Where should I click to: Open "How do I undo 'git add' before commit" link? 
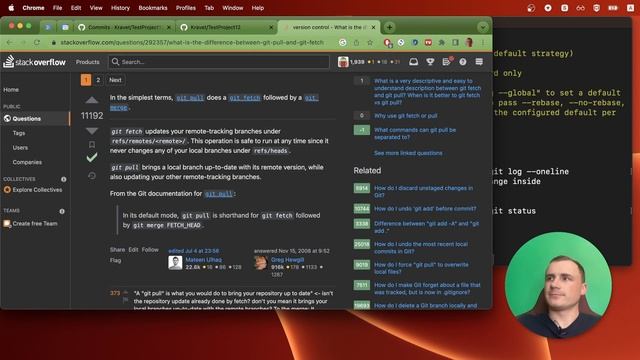click(x=425, y=209)
